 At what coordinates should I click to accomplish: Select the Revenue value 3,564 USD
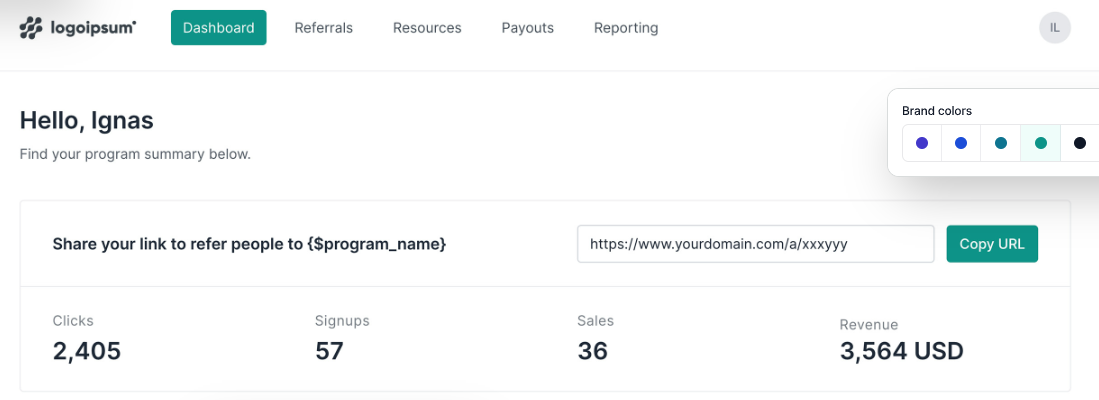point(901,351)
